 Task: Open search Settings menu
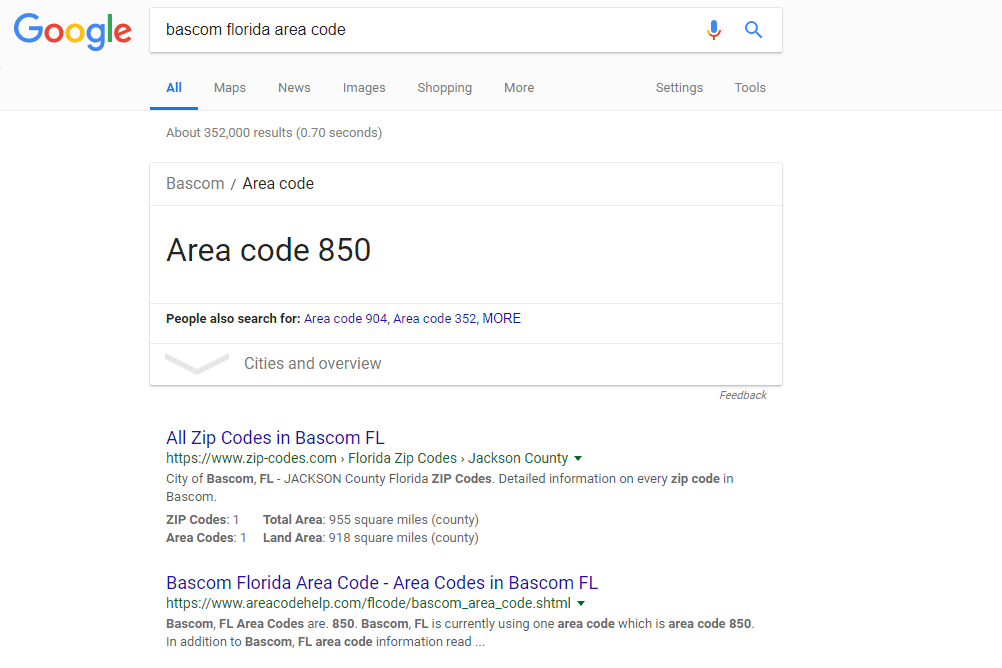(679, 88)
